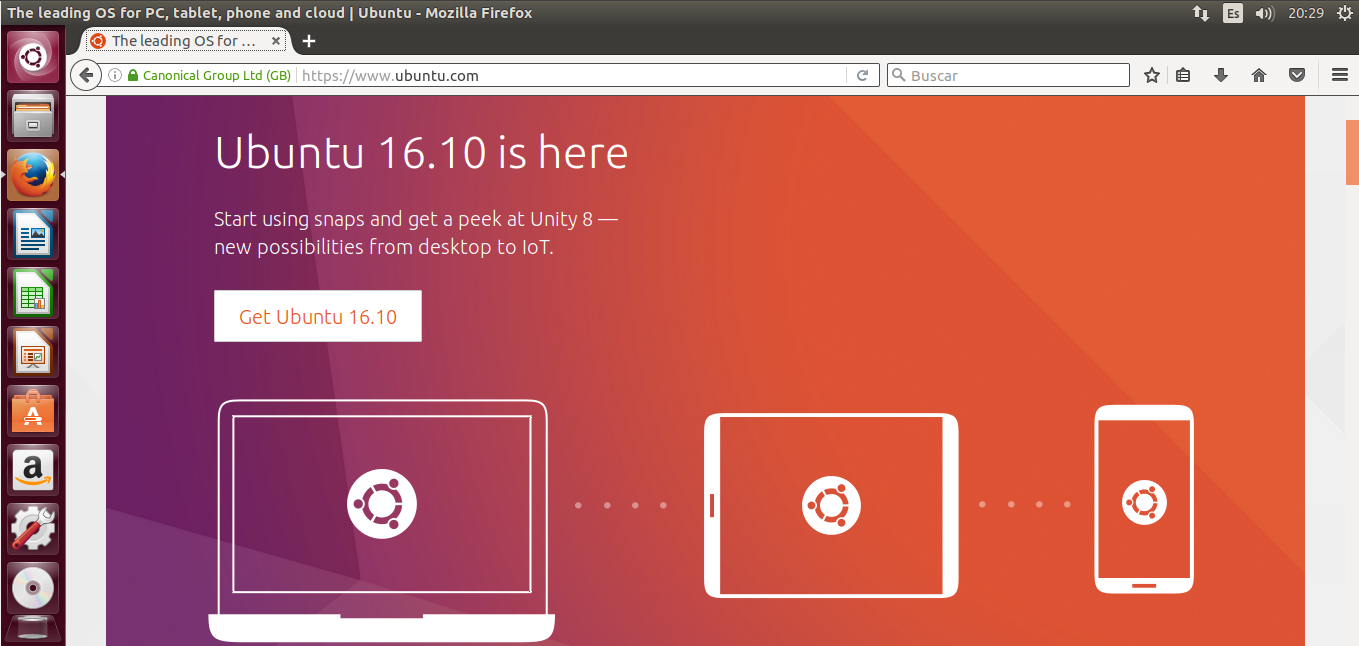Image resolution: width=1359 pixels, height=646 pixels.
Task: Launch LibreOffice Calc from the dock
Action: 33,293
